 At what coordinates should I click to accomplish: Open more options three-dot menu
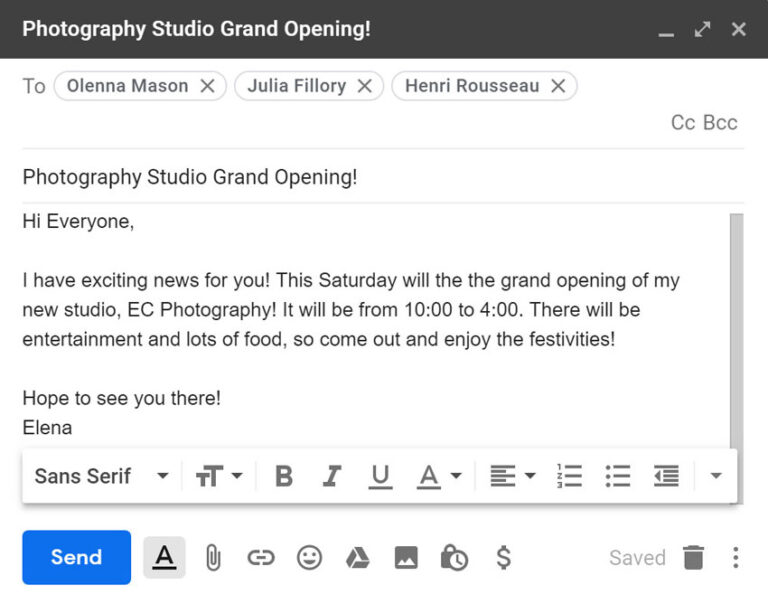[736, 557]
